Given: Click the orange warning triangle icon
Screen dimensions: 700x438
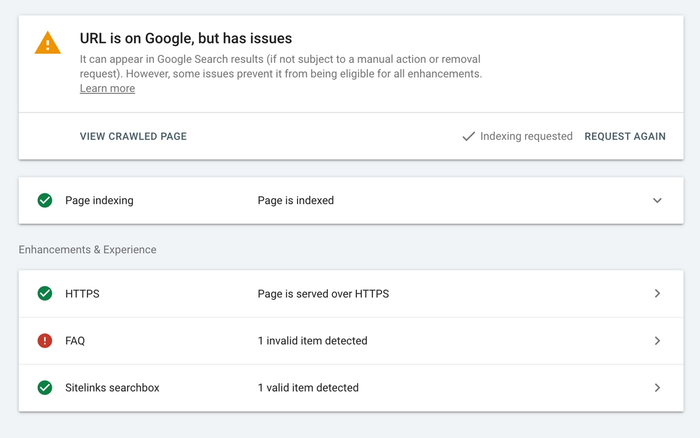Looking at the screenshot, I should (x=47, y=43).
